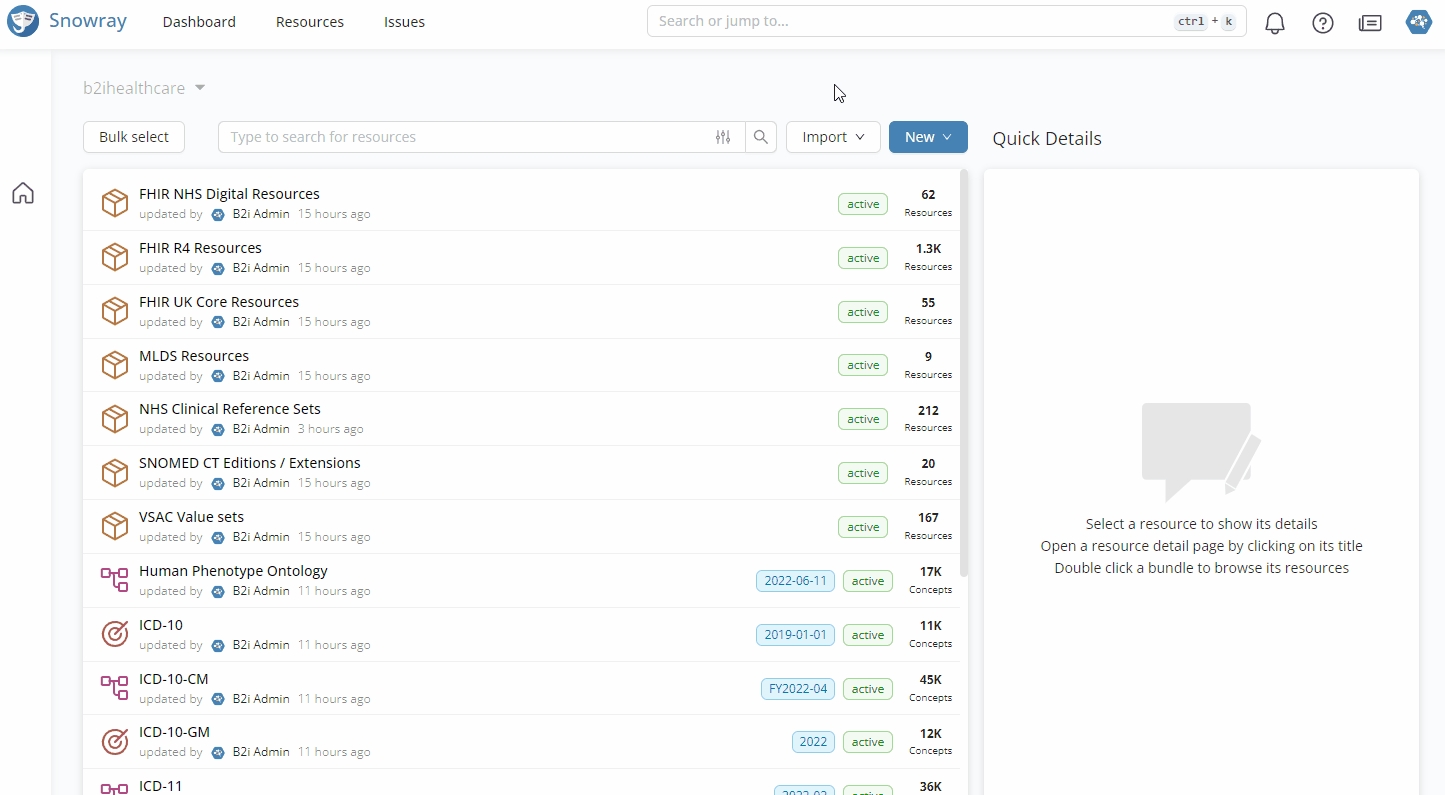Viewport: 1445px width, 795px height.
Task: Click the magnifier search button
Action: point(761,137)
